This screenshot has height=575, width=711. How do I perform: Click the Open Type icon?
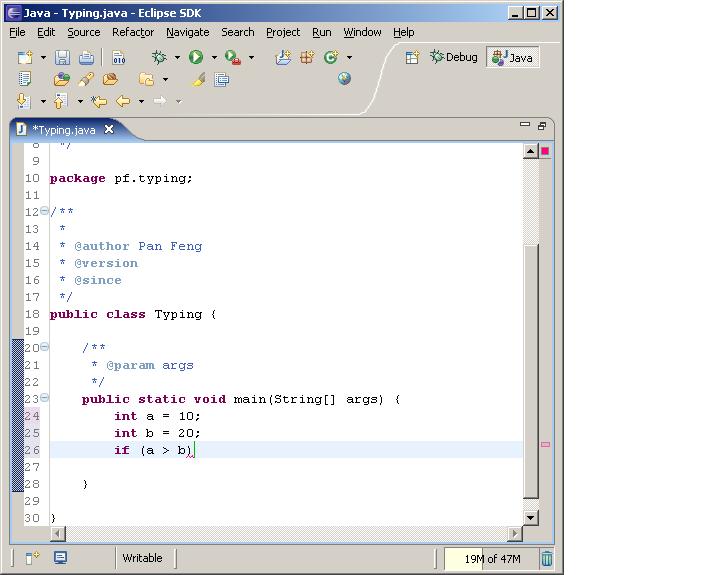tap(62, 79)
